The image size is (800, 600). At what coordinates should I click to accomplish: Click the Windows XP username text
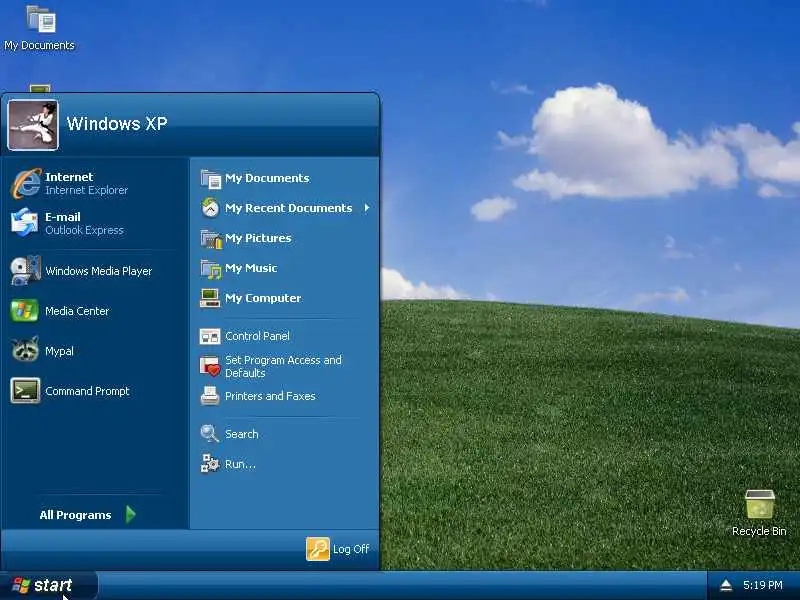click(117, 123)
